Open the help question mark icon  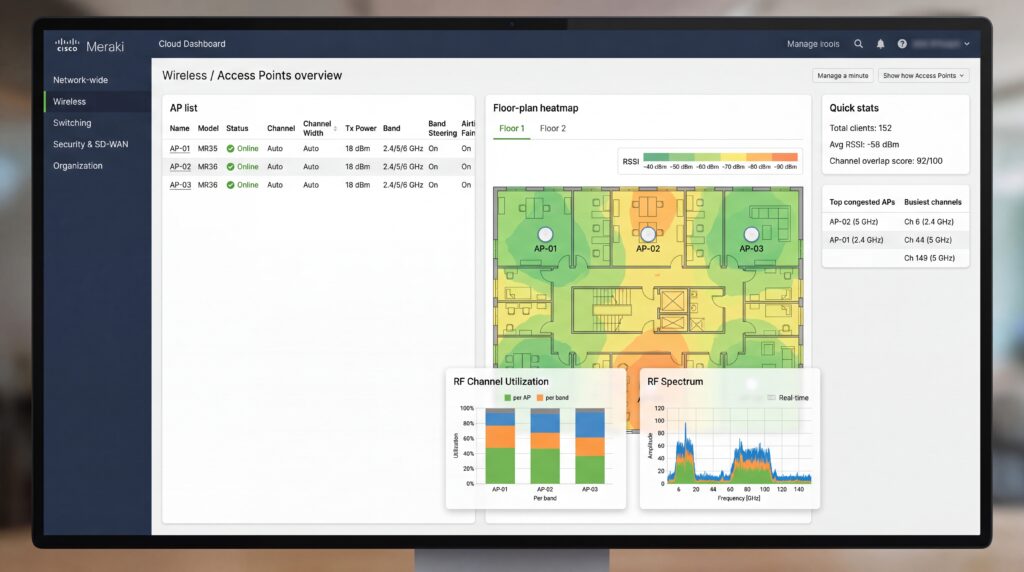click(902, 44)
